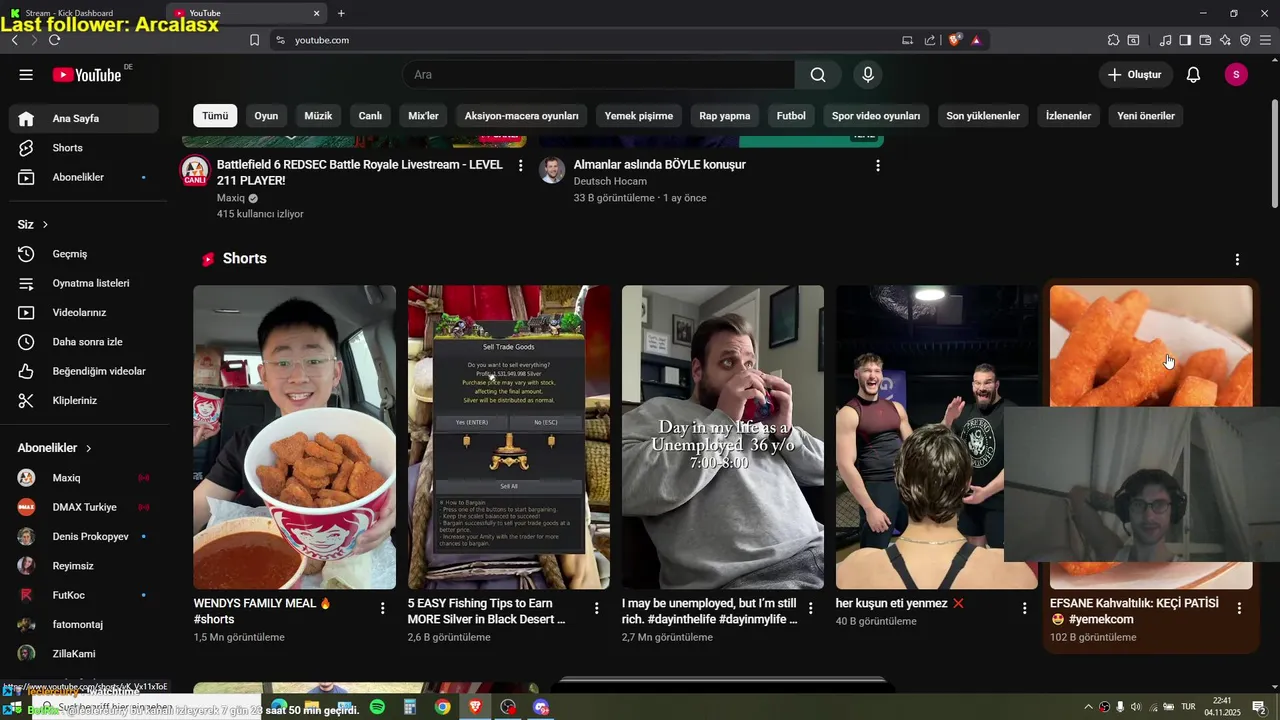The image size is (1280, 720).
Task: Open Abonelikler in the sidebar
Action: (84, 177)
